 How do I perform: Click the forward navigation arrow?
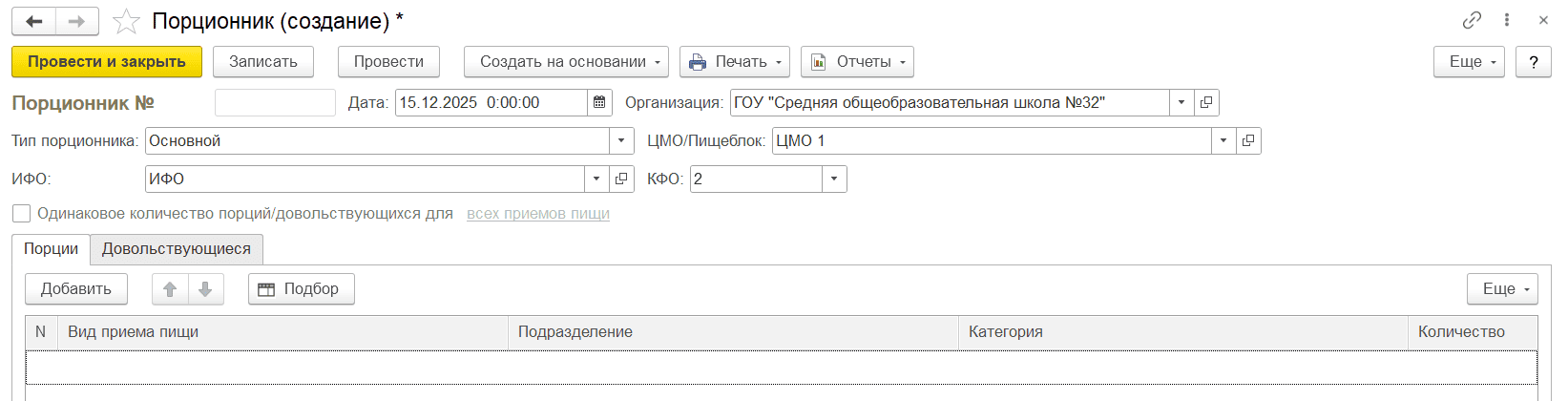[77, 21]
